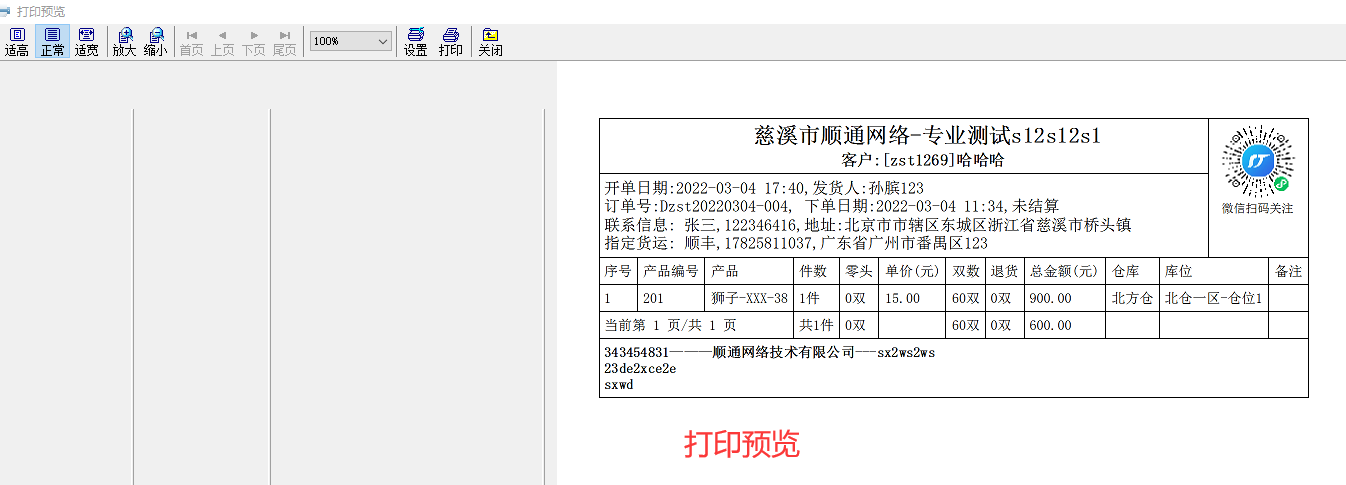Advance to next page using 下页
1346x485 pixels.
click(253, 41)
